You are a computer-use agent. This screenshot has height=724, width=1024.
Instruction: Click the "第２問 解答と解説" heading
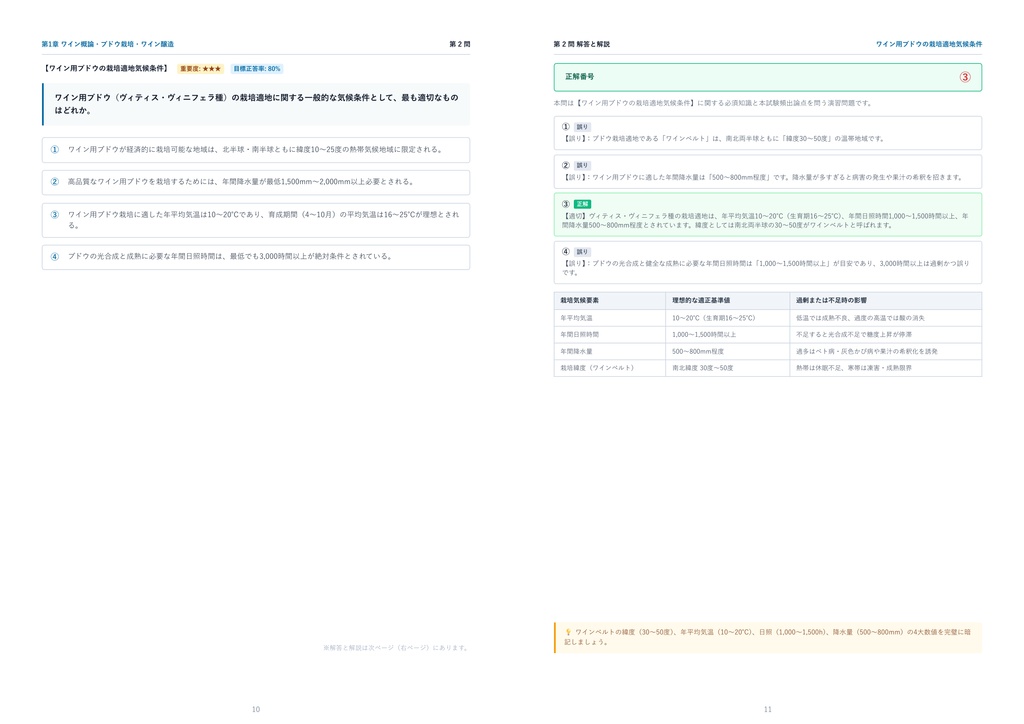point(581,44)
